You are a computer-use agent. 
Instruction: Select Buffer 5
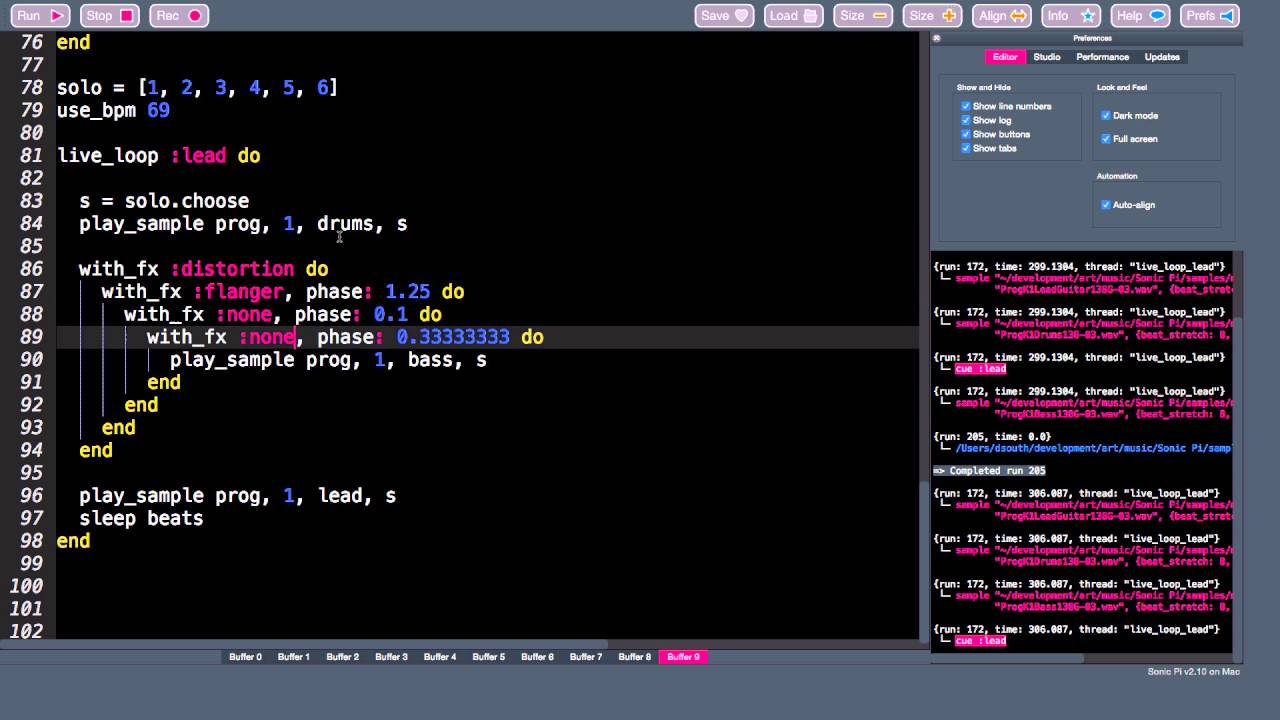click(x=488, y=657)
